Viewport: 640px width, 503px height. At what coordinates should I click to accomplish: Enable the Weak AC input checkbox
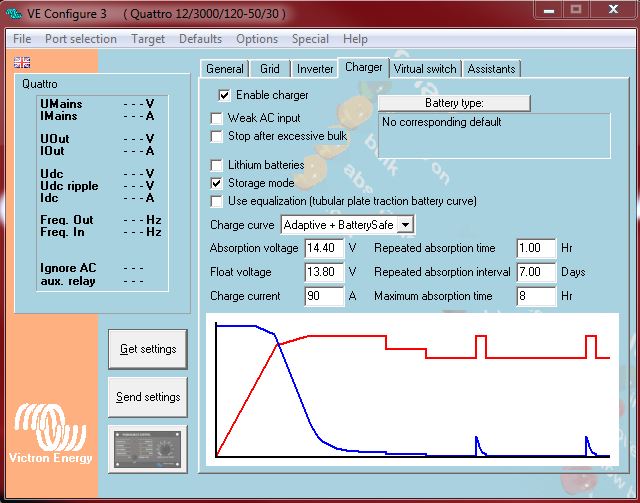pos(216,118)
